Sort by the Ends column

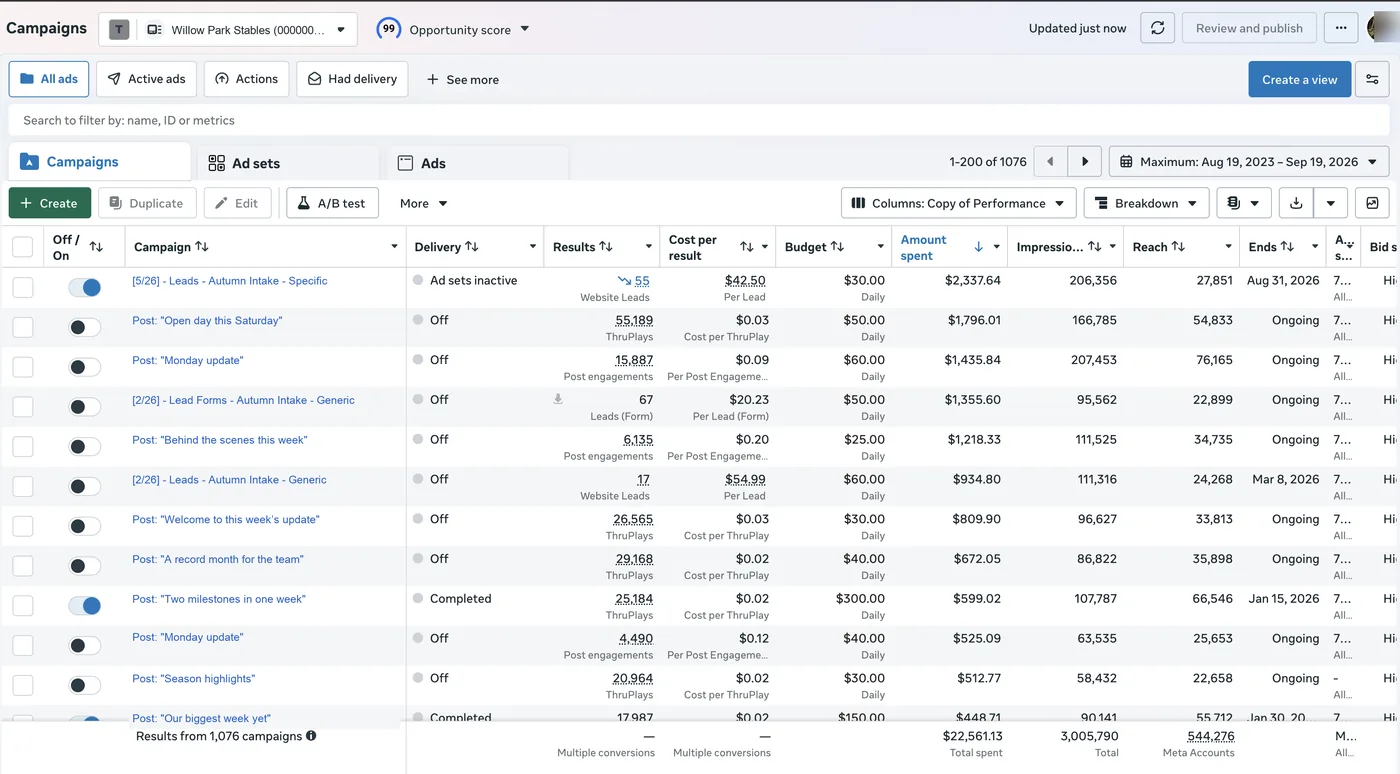1287,247
